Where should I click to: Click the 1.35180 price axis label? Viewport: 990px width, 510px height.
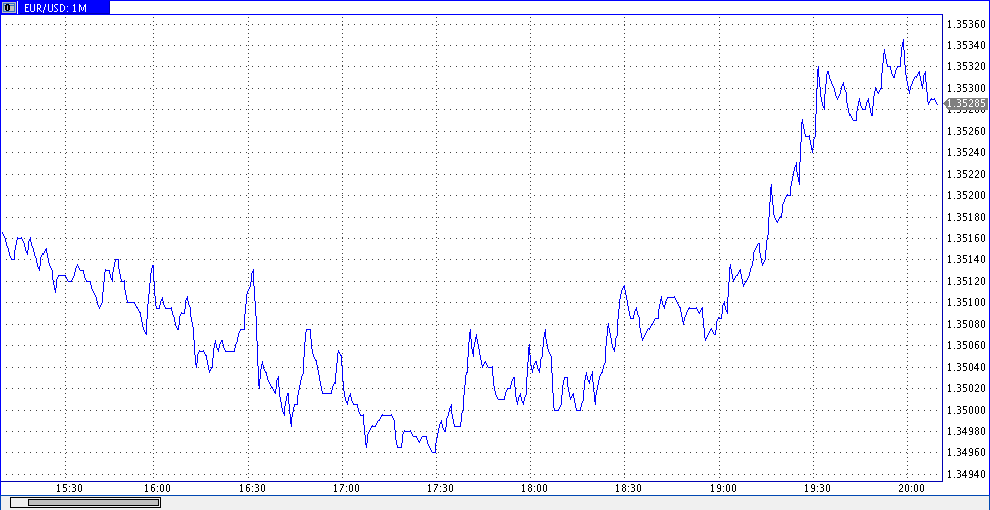click(x=967, y=217)
